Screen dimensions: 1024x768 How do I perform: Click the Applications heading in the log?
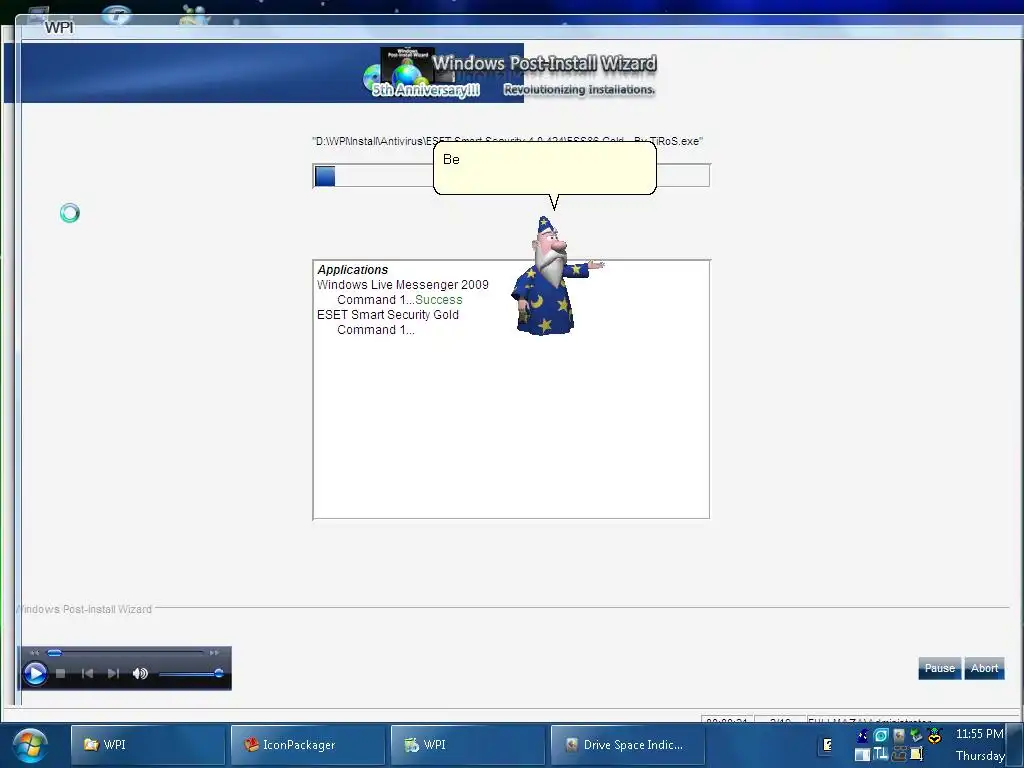[x=353, y=270]
